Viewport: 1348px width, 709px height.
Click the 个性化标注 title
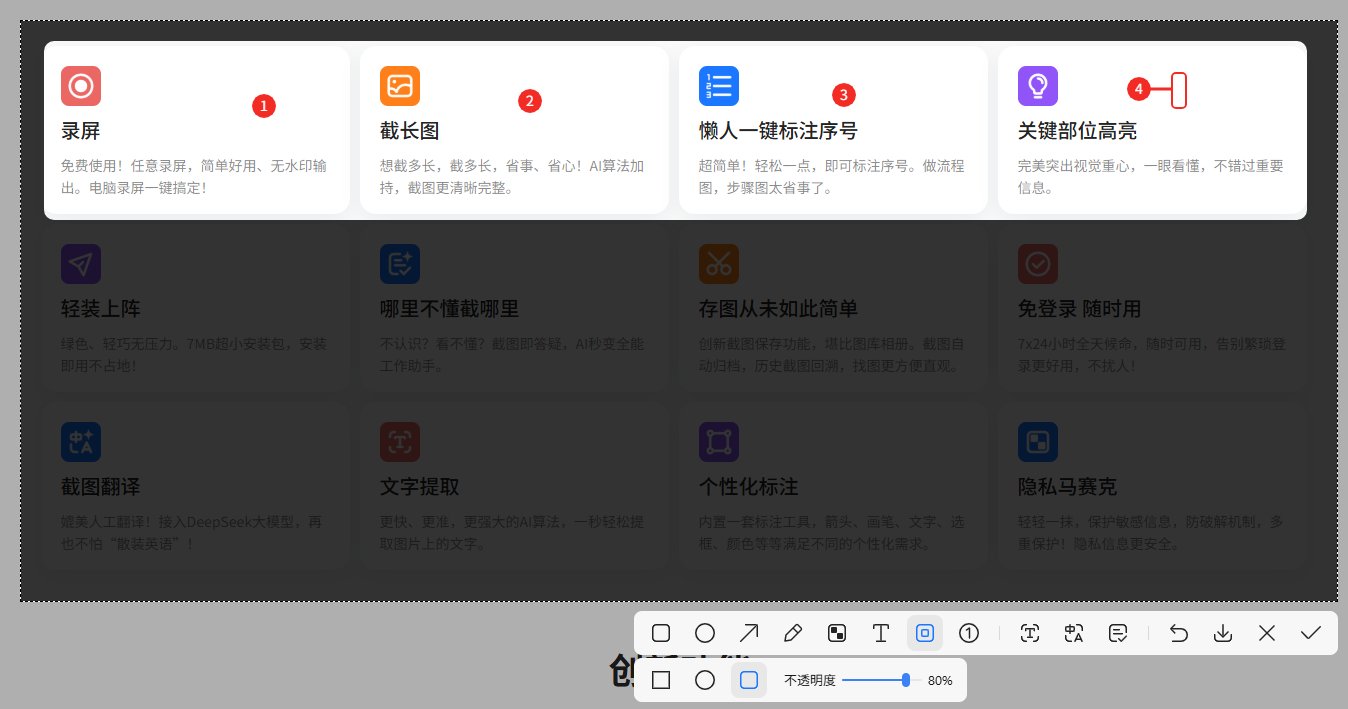tap(748, 487)
